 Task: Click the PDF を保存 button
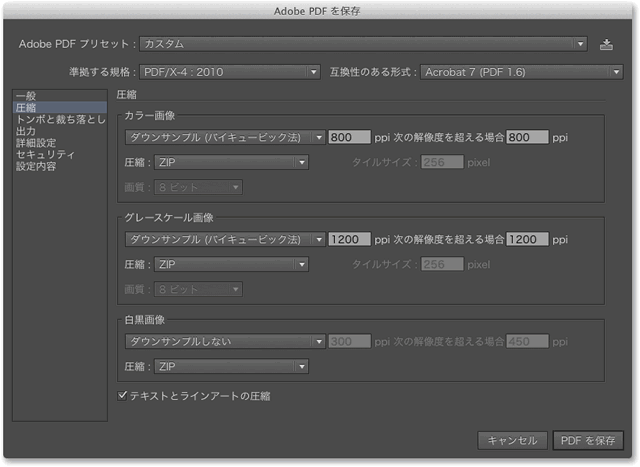click(588, 440)
